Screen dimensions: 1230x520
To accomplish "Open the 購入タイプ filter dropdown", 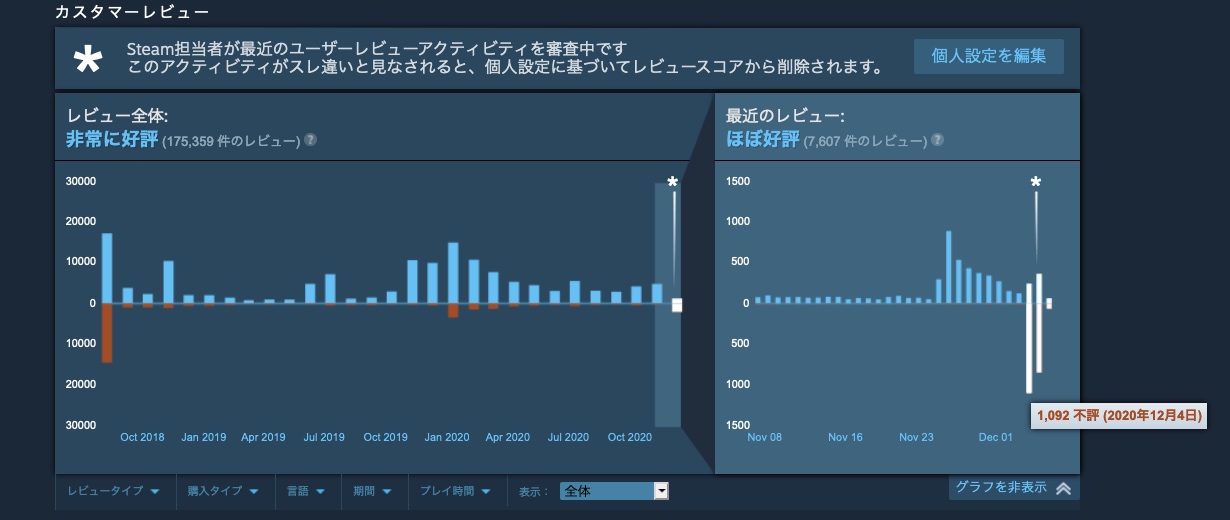I will tap(224, 491).
